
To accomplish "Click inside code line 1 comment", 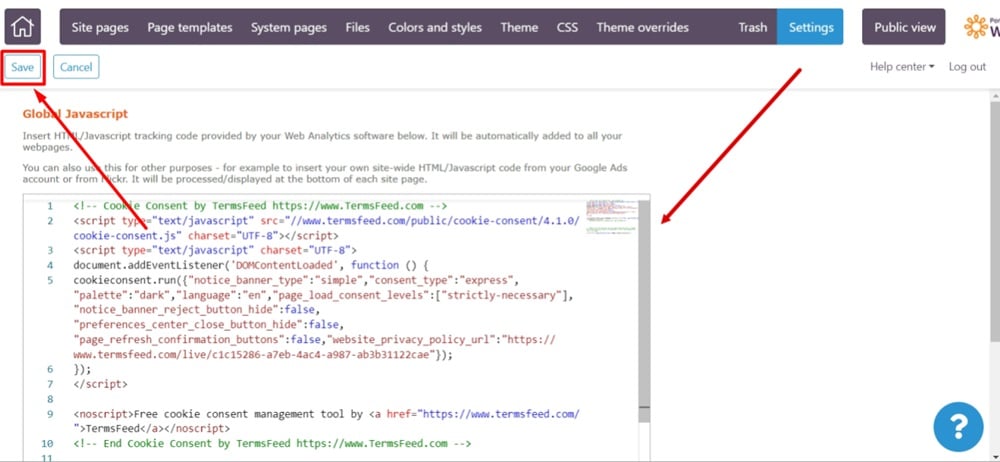I will point(260,206).
